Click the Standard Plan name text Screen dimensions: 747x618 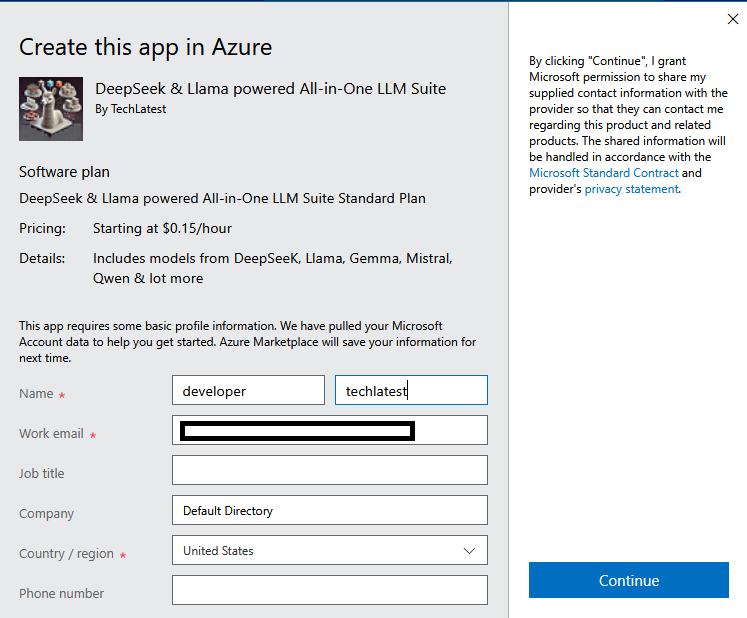click(x=222, y=198)
